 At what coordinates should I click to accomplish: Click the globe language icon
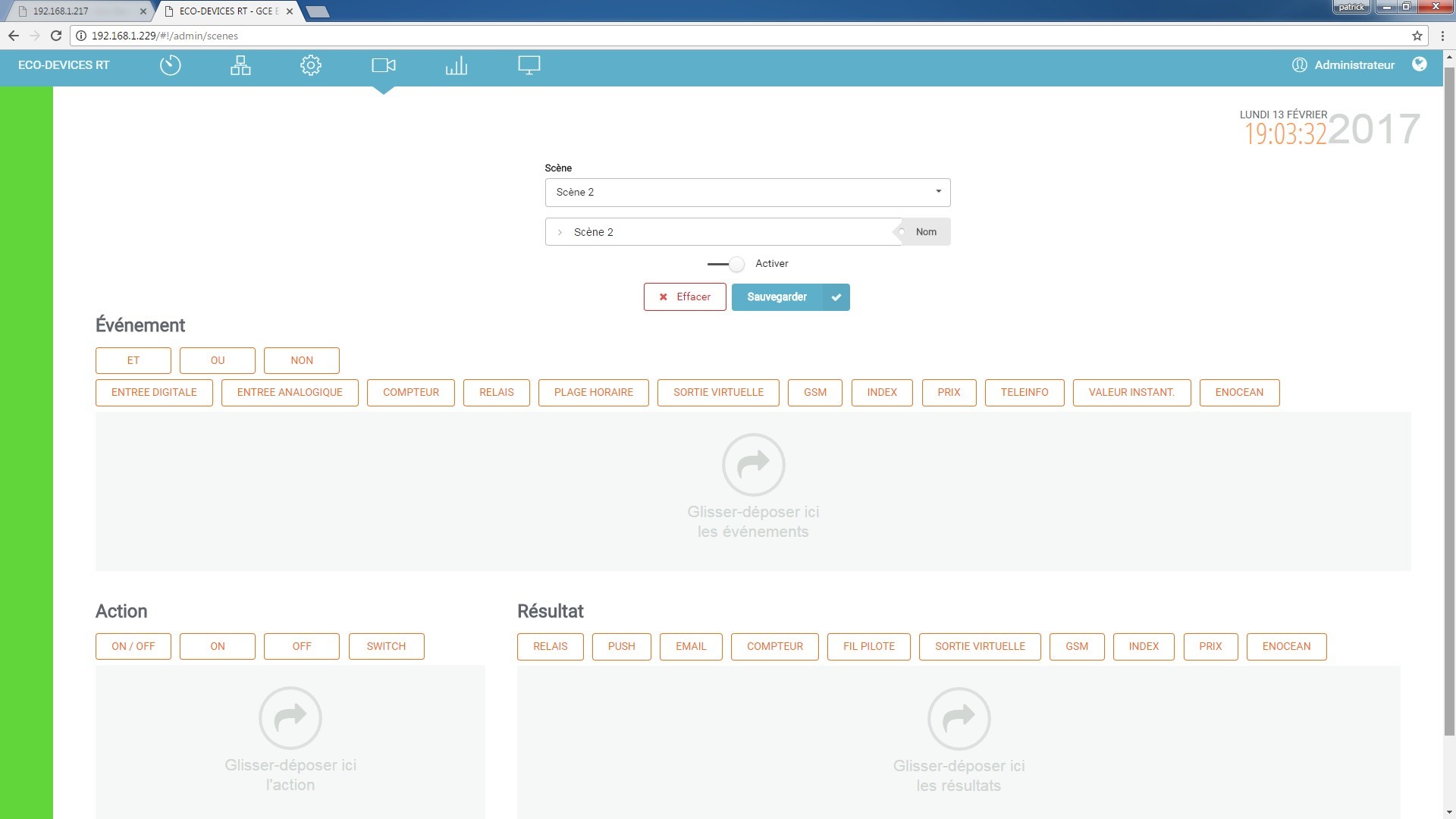pyautogui.click(x=1419, y=64)
